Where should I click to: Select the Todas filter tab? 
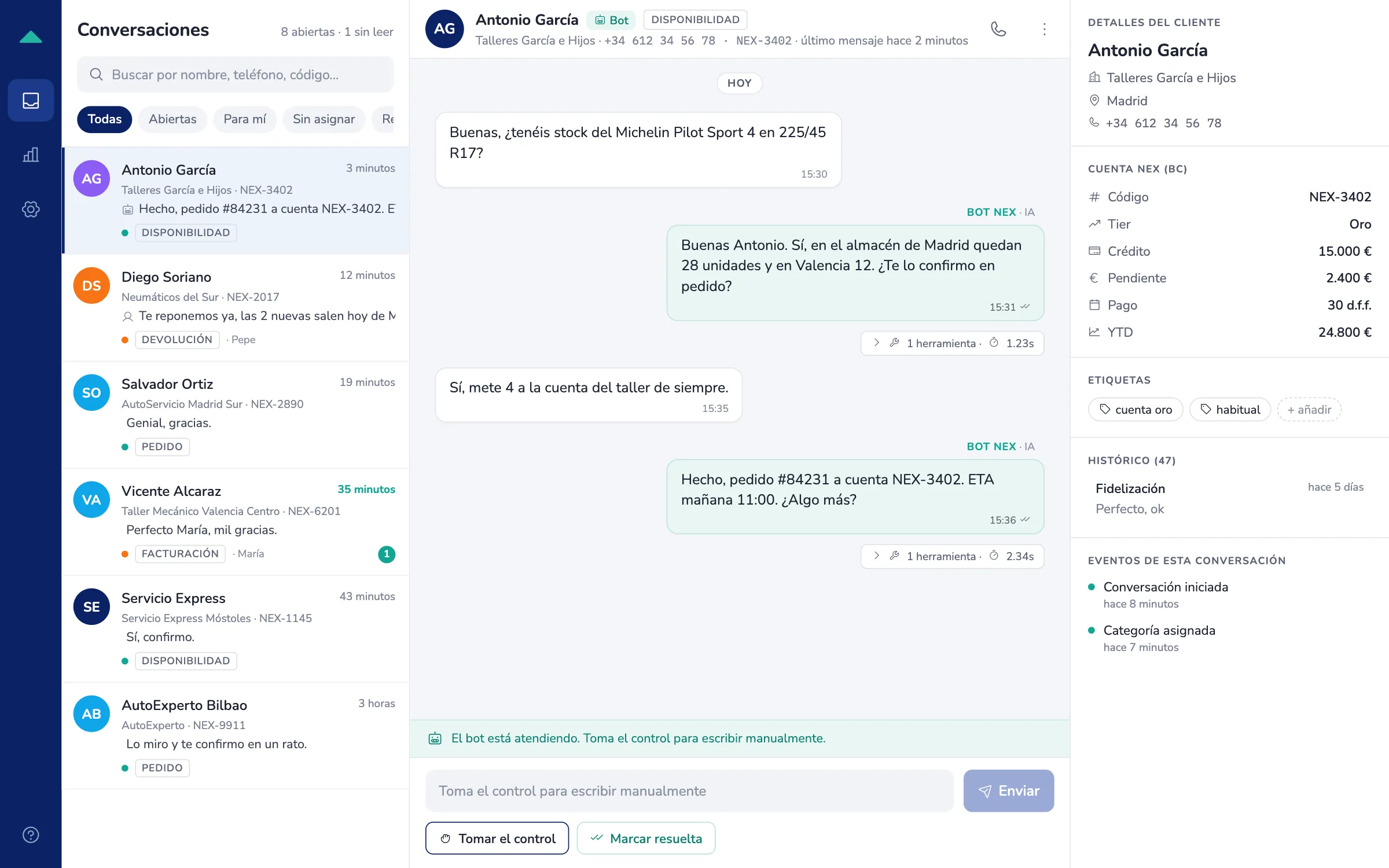coord(105,119)
